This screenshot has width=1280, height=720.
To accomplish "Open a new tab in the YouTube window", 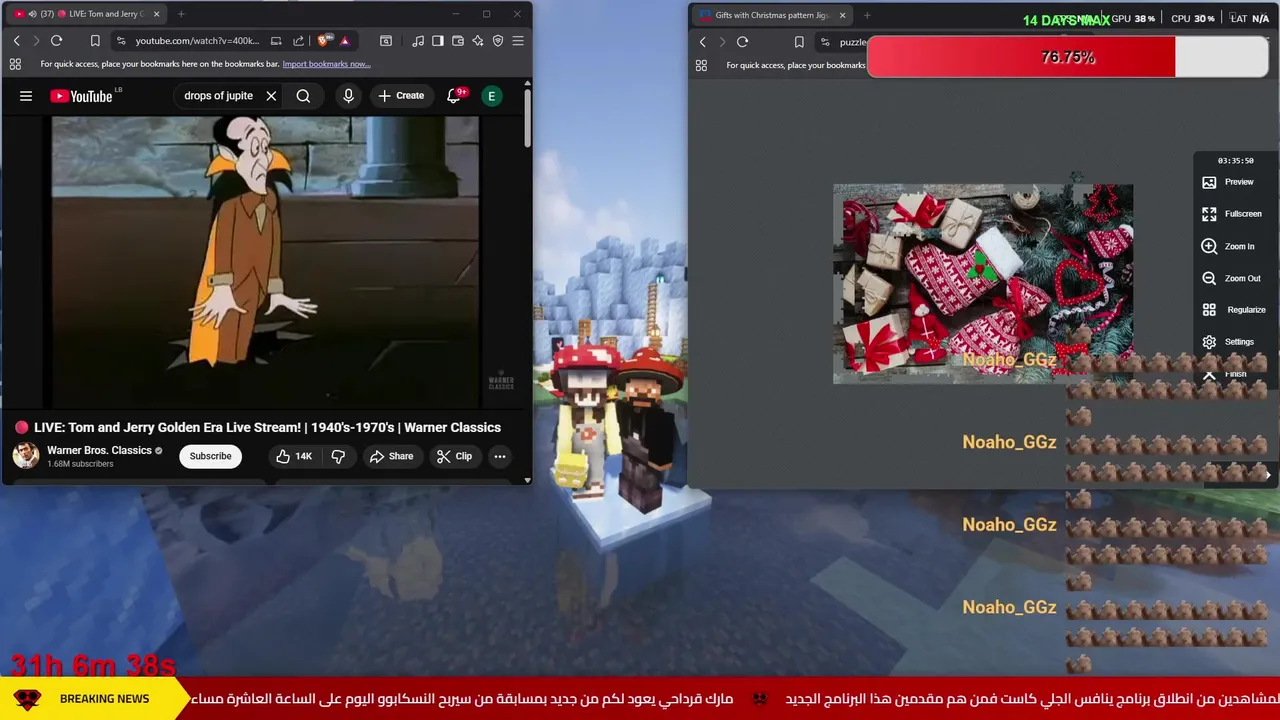I will pos(181,14).
